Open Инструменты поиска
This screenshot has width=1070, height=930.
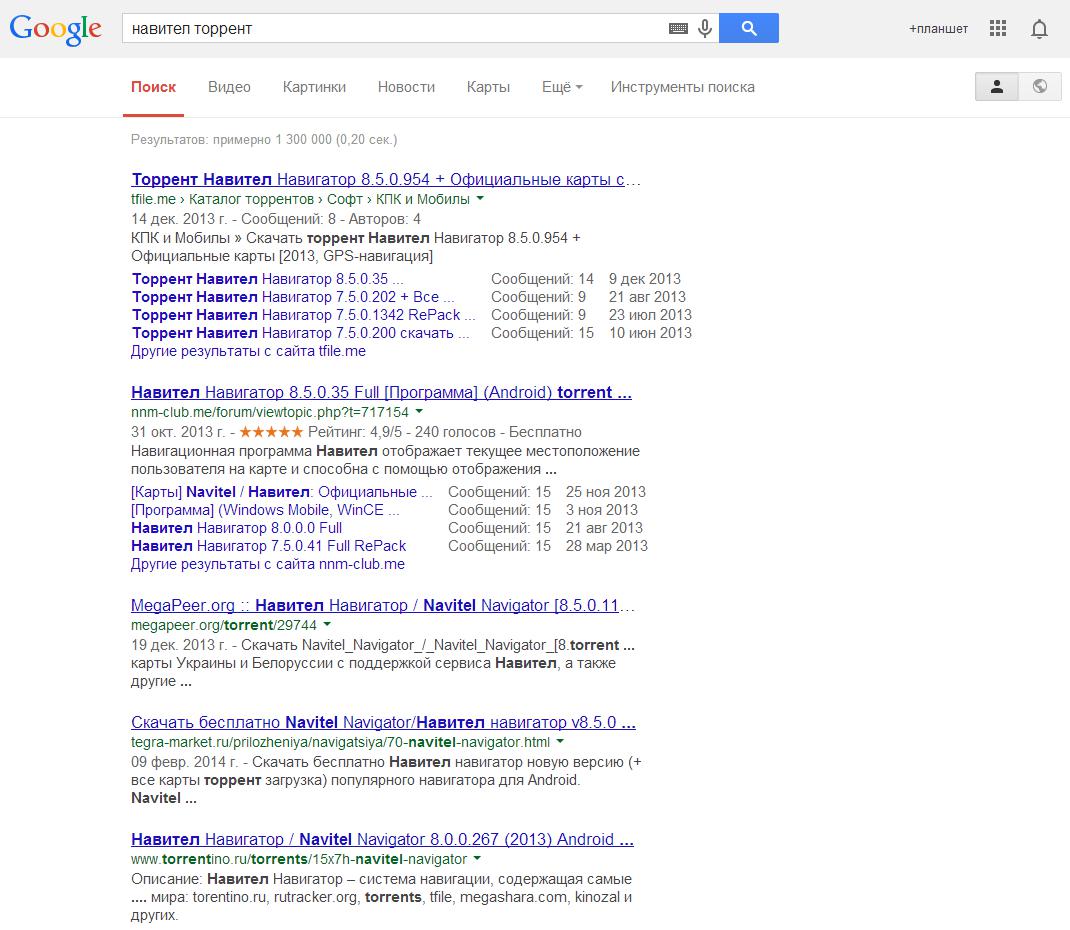click(x=682, y=87)
